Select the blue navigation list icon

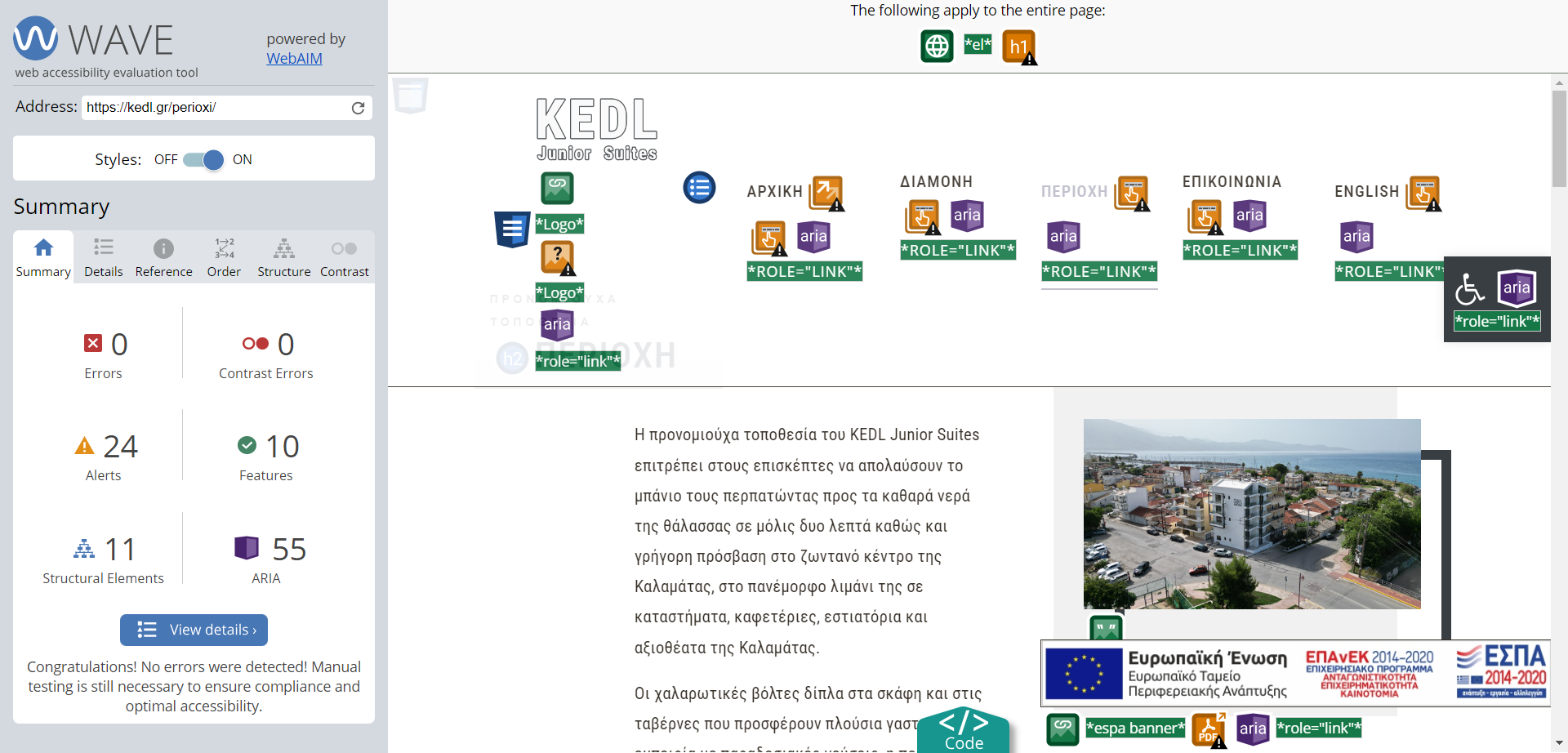pyautogui.click(x=699, y=188)
